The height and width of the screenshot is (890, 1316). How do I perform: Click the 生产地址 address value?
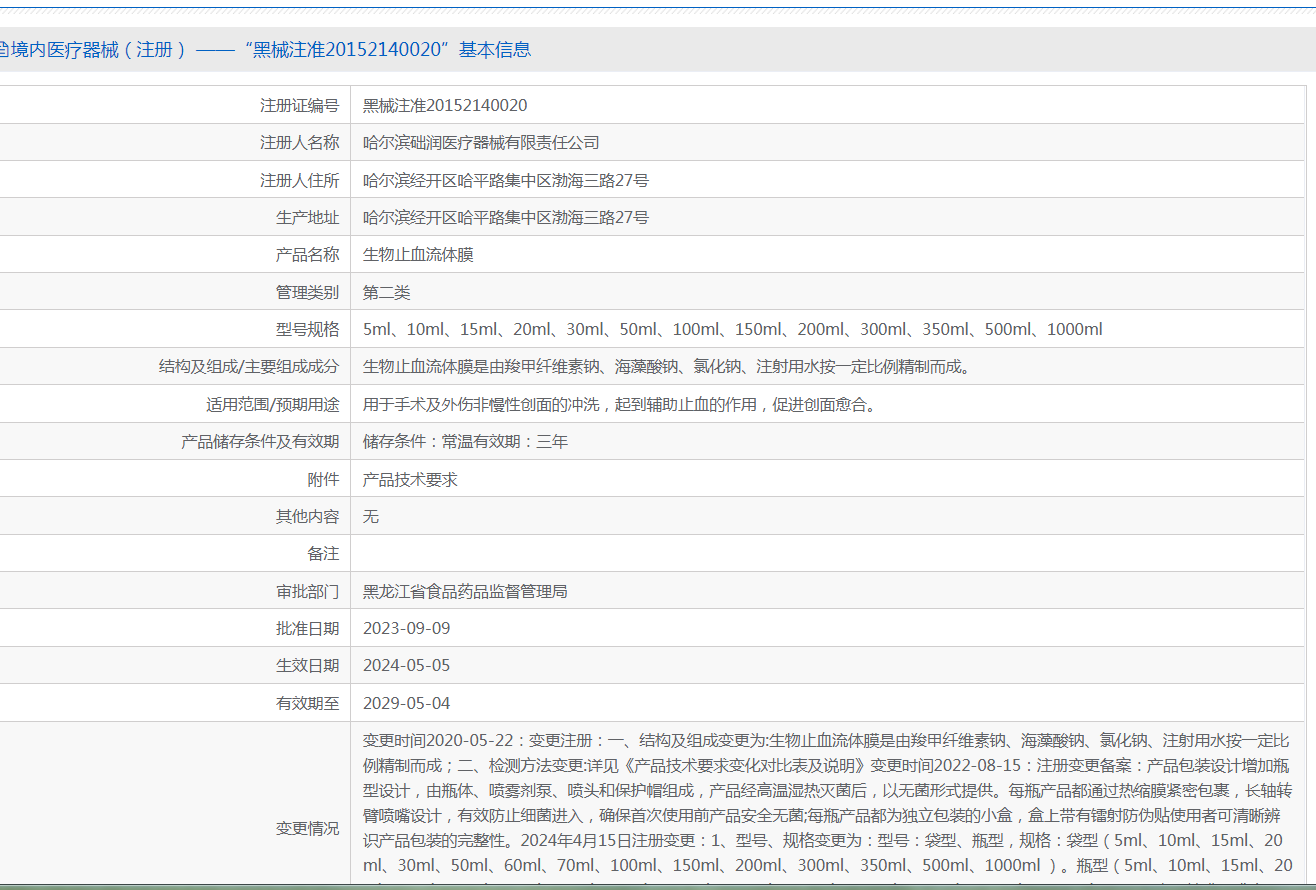click(x=505, y=218)
